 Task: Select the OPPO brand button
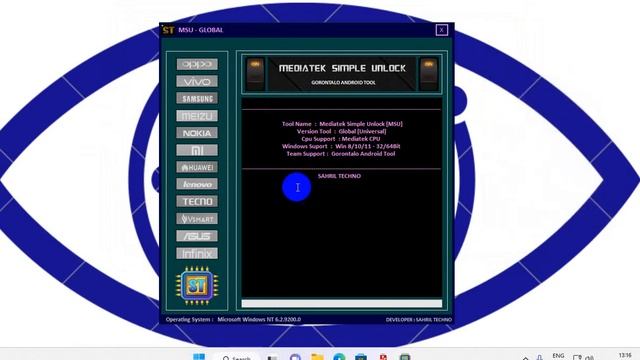197,64
